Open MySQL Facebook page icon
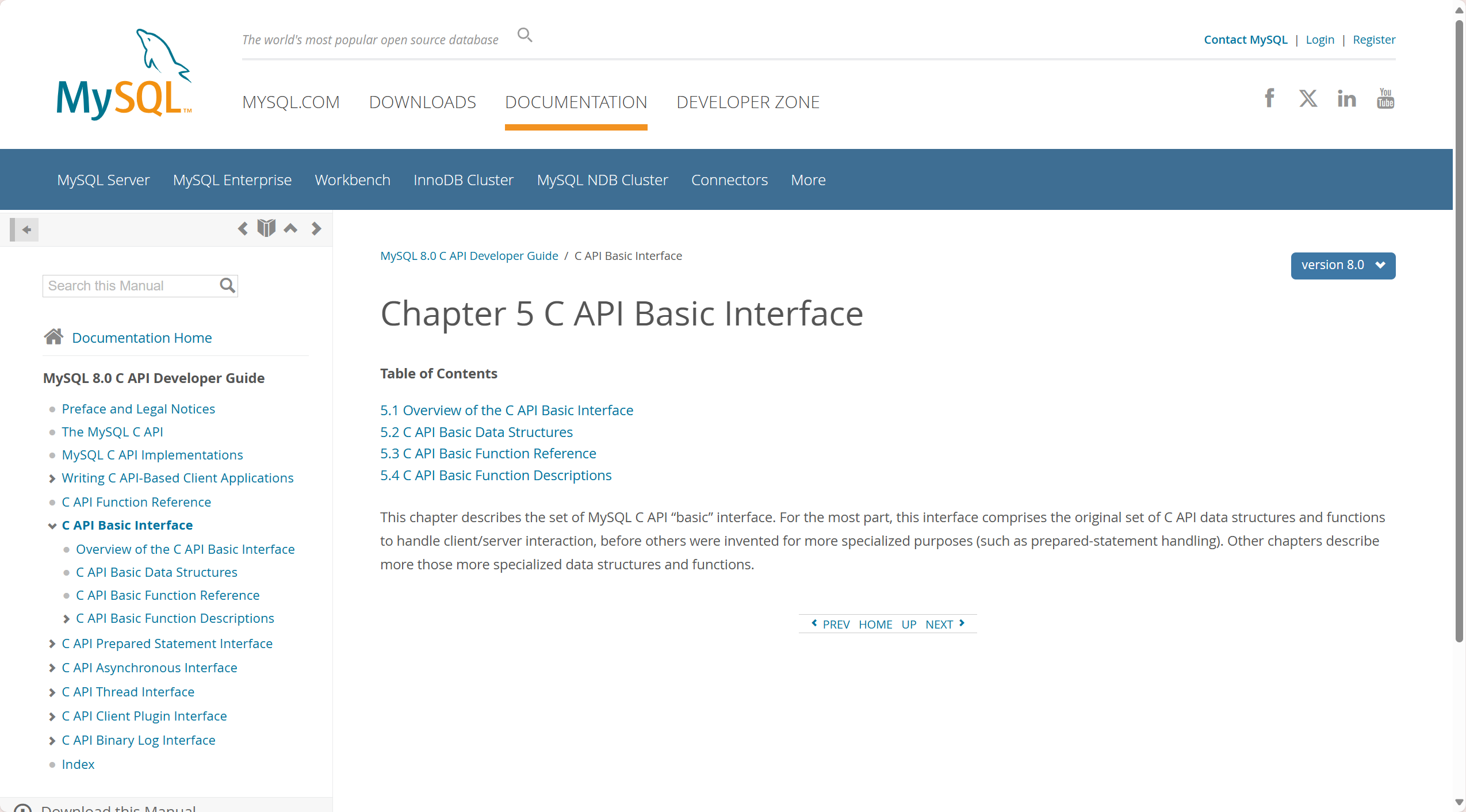The width and height of the screenshot is (1466, 812). [x=1269, y=98]
